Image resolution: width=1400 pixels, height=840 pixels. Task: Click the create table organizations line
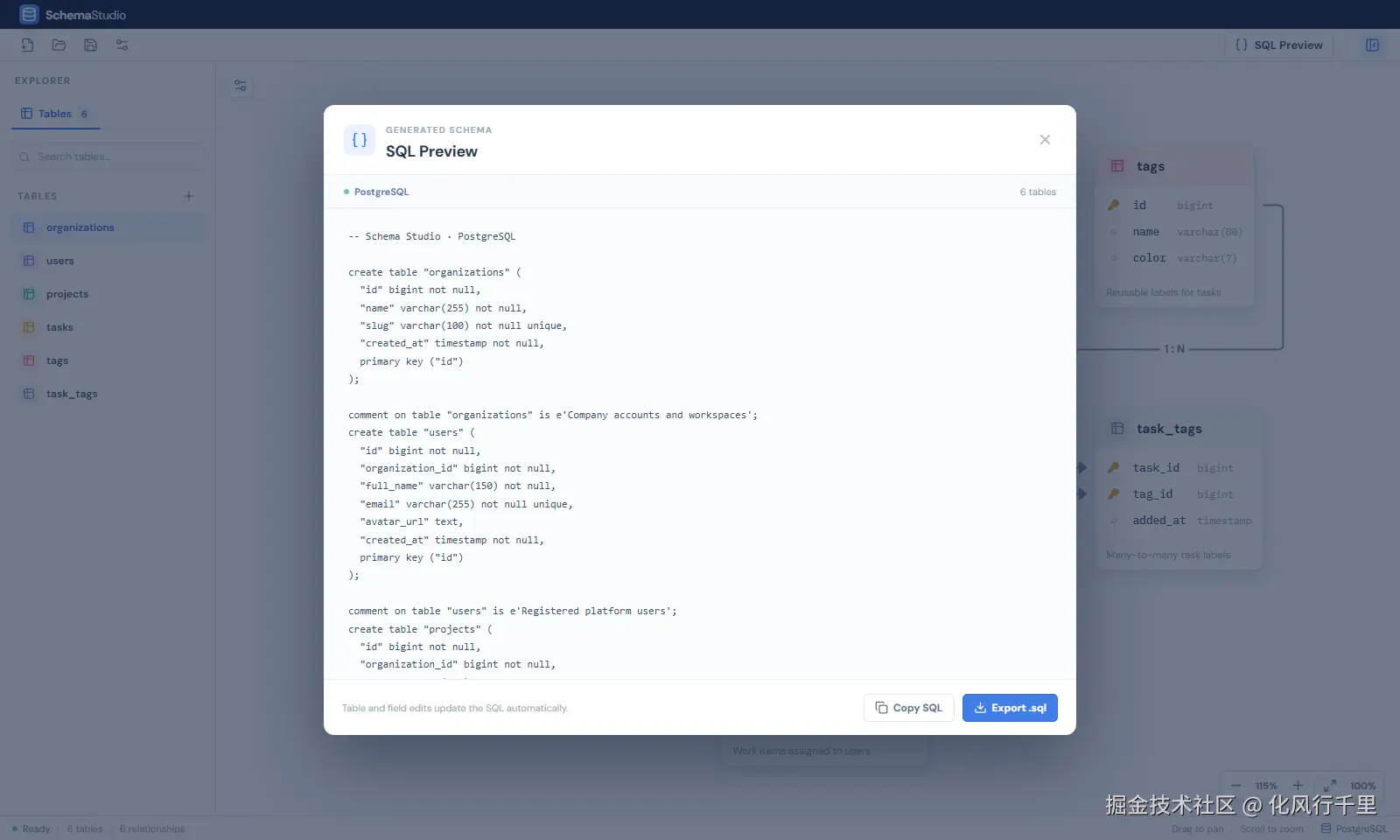point(435,272)
